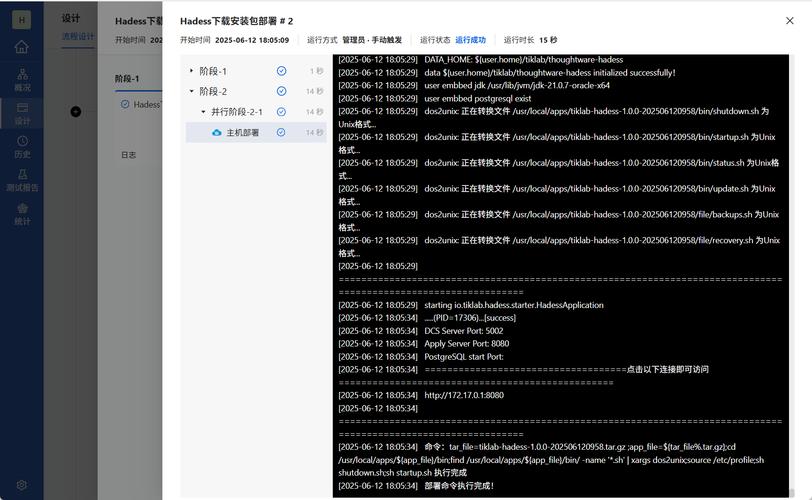Open 统计 statistics in sidebar

coord(22,214)
